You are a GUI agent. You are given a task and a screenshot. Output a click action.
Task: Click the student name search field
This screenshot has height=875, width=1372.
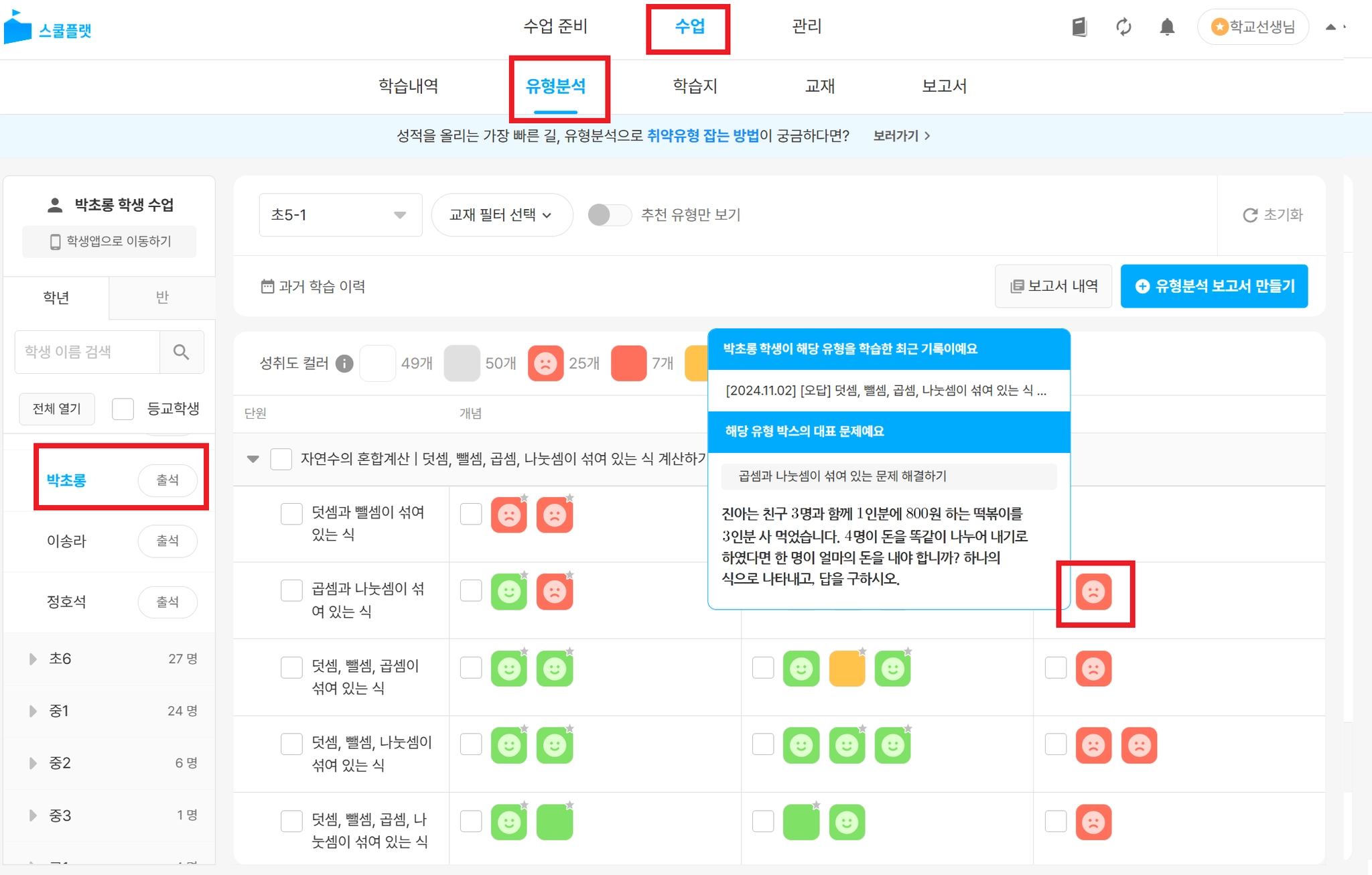tap(87, 352)
